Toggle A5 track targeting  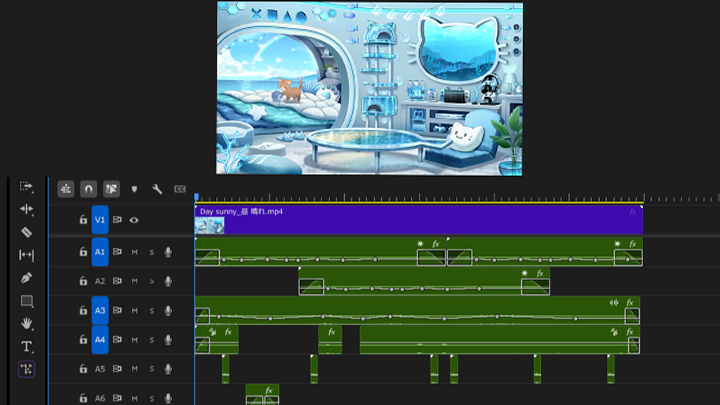click(100, 369)
